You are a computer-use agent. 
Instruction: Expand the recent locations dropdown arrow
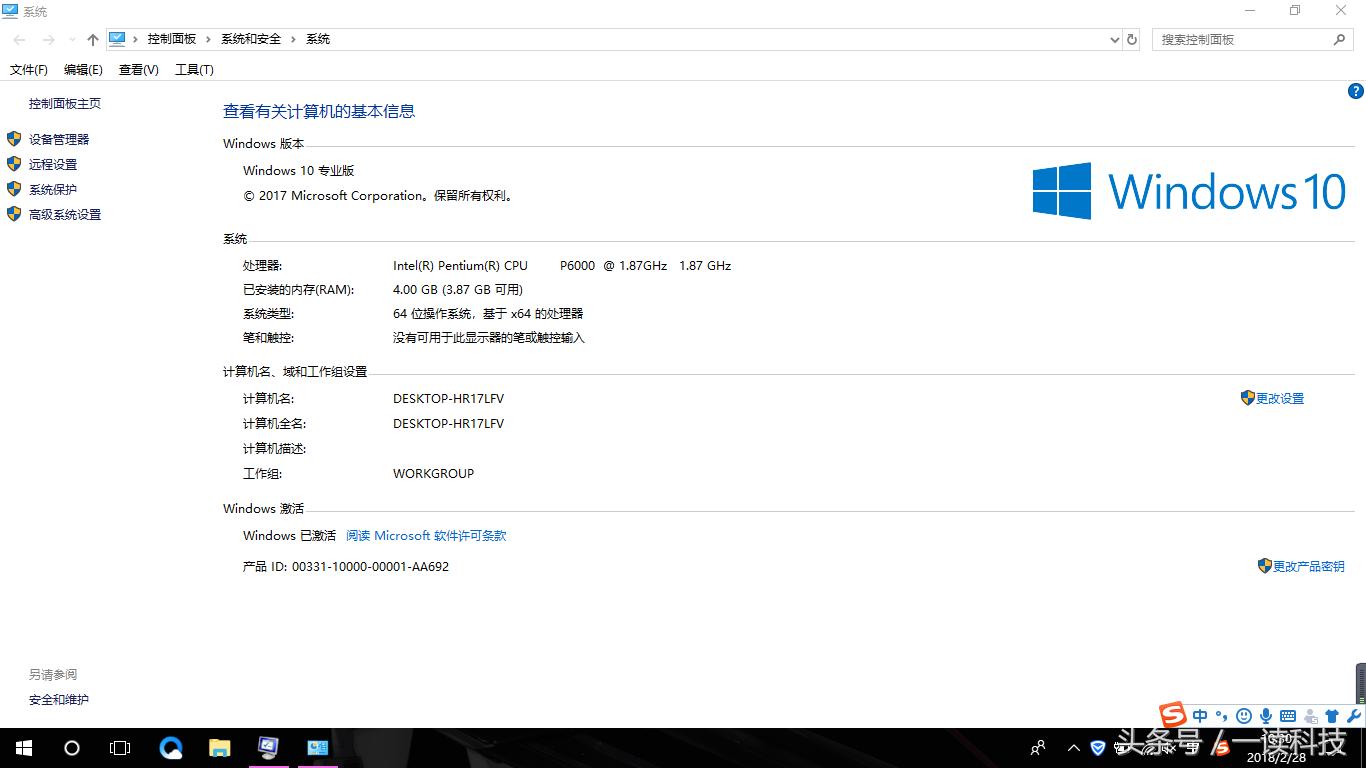[x=72, y=40]
